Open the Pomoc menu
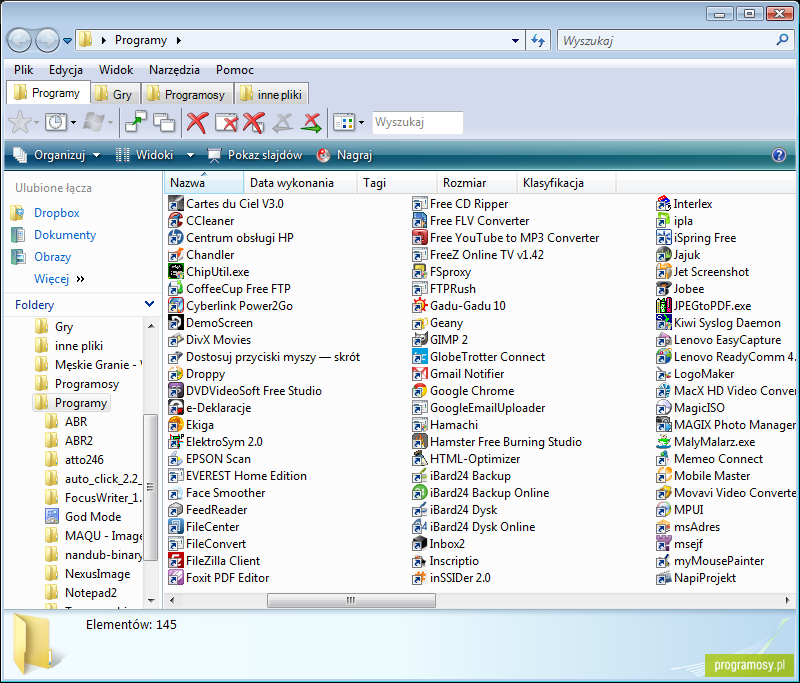Screen dimensions: 800x683 coord(235,70)
